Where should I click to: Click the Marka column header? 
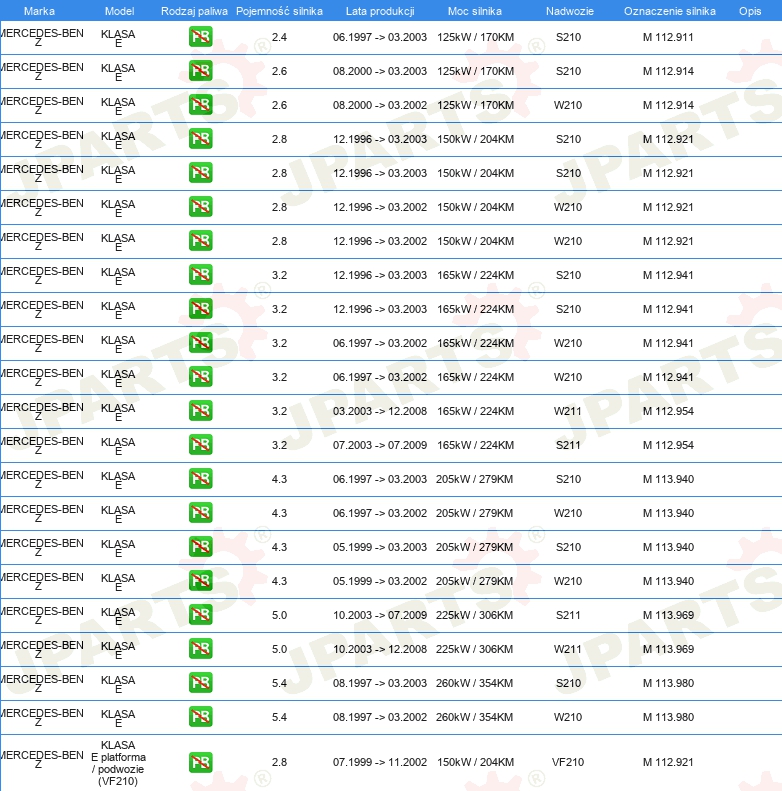click(x=39, y=10)
